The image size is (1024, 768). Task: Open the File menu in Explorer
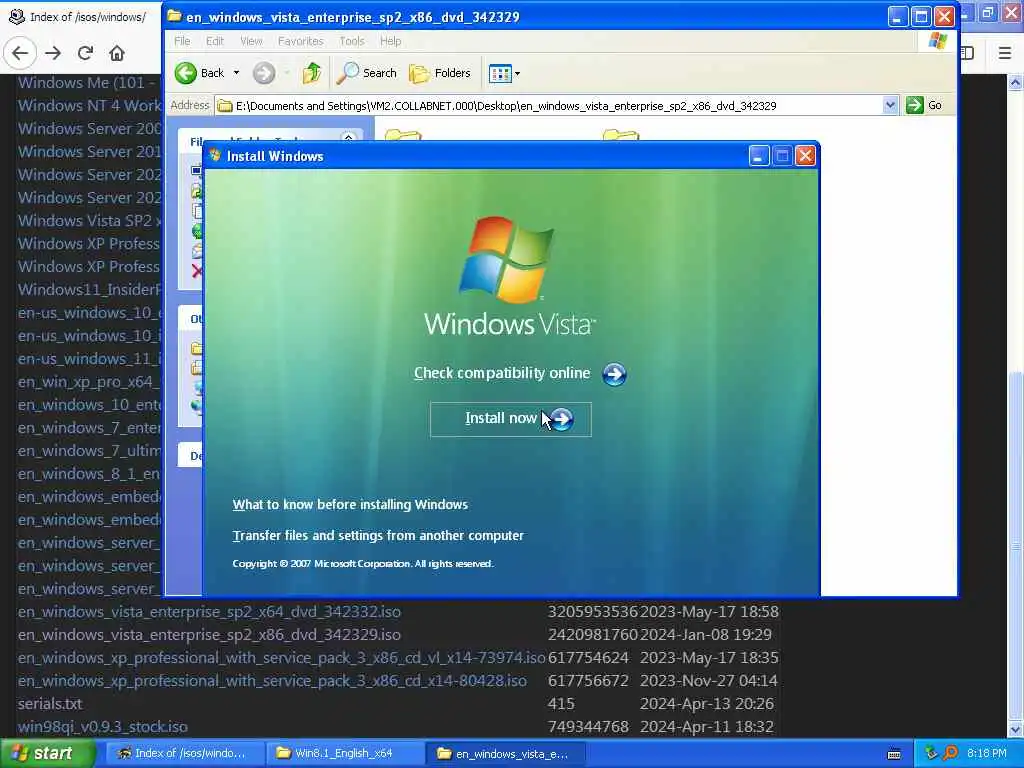[x=182, y=41]
